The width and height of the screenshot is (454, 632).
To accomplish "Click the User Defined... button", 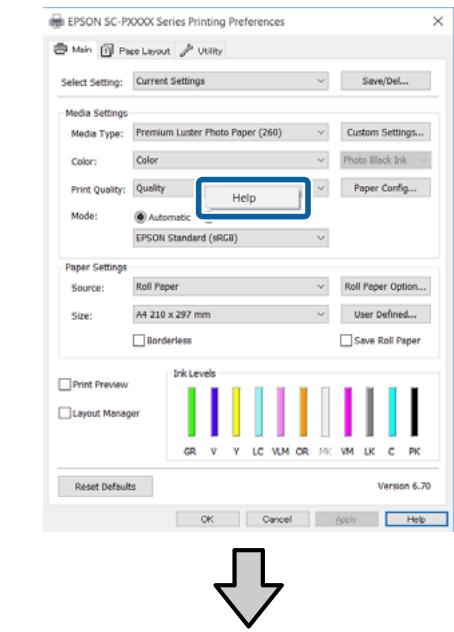I will 385,314.
